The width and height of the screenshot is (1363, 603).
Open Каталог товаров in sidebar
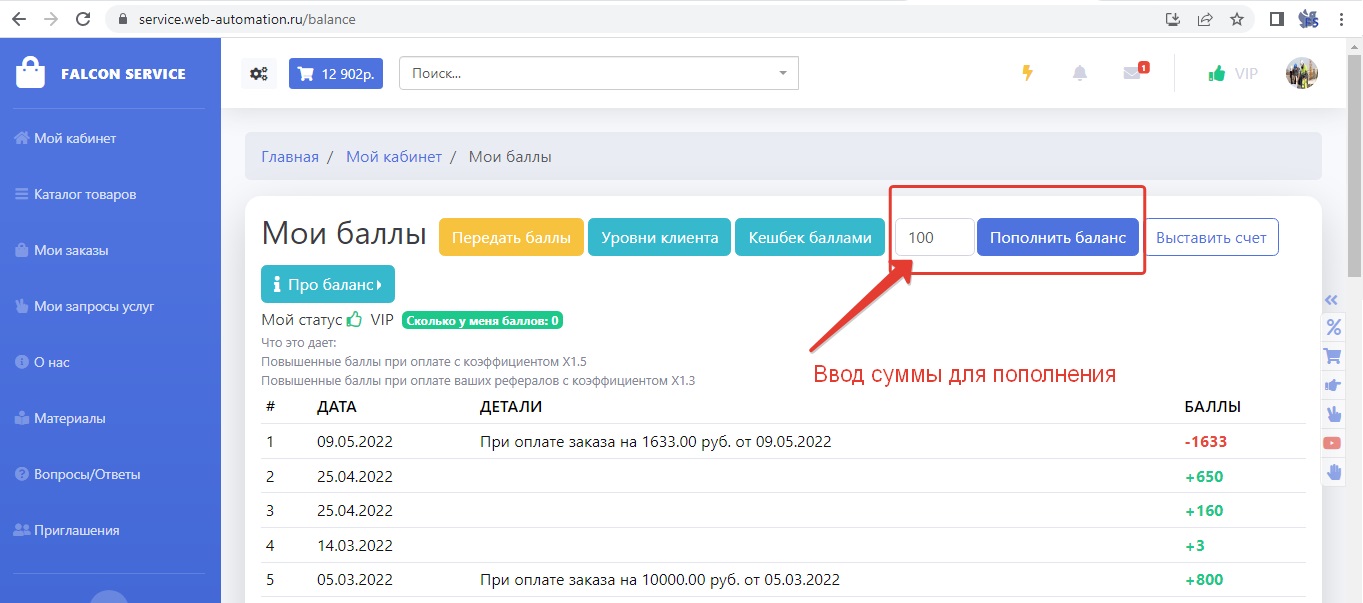coord(85,194)
